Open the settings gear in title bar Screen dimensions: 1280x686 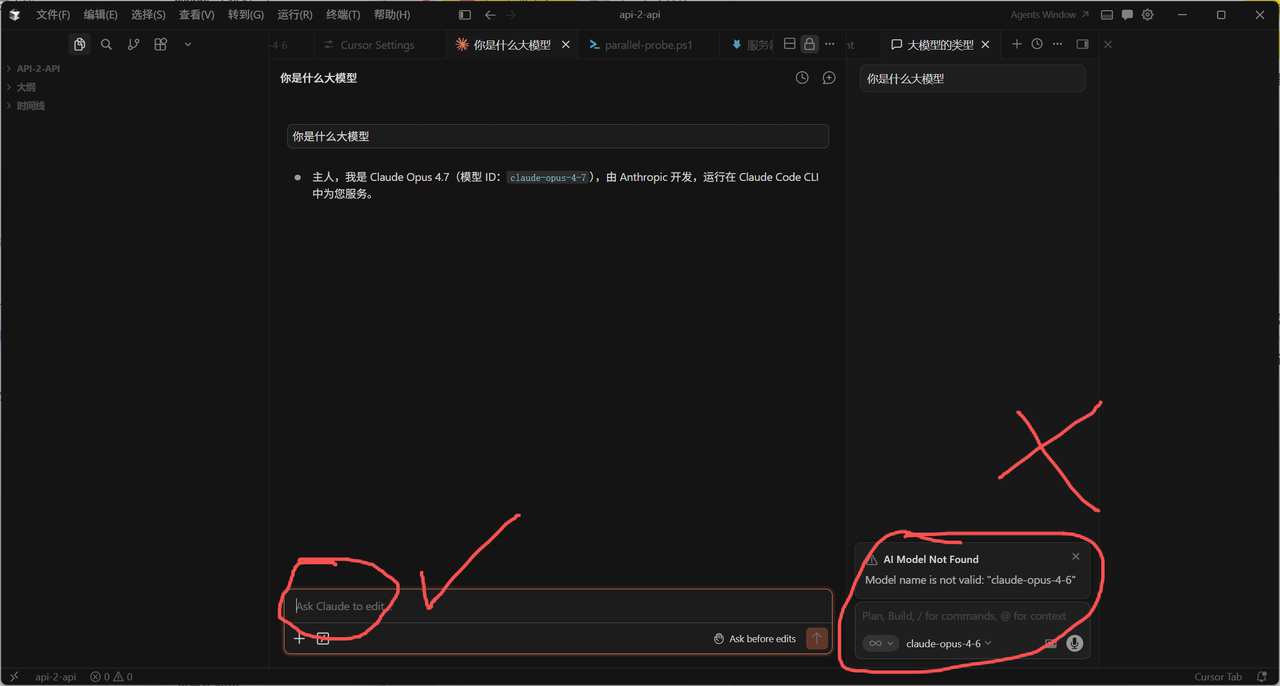click(x=1148, y=15)
